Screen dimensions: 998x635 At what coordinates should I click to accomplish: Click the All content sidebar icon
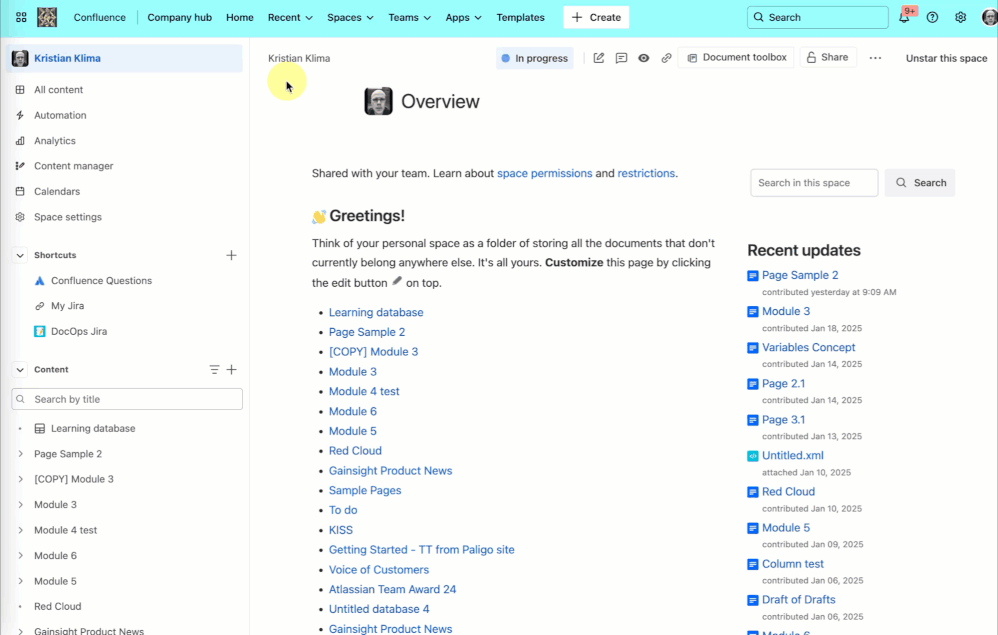point(20,90)
